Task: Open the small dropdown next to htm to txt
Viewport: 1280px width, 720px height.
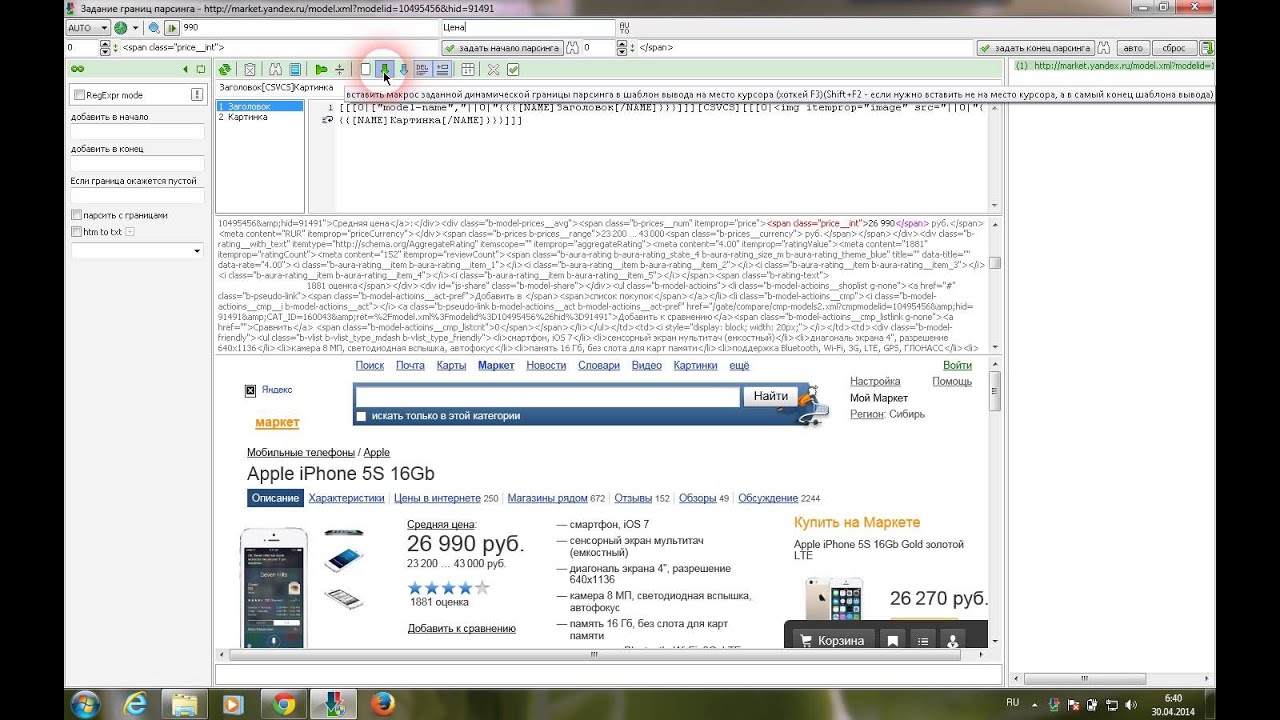Action: coord(130,232)
